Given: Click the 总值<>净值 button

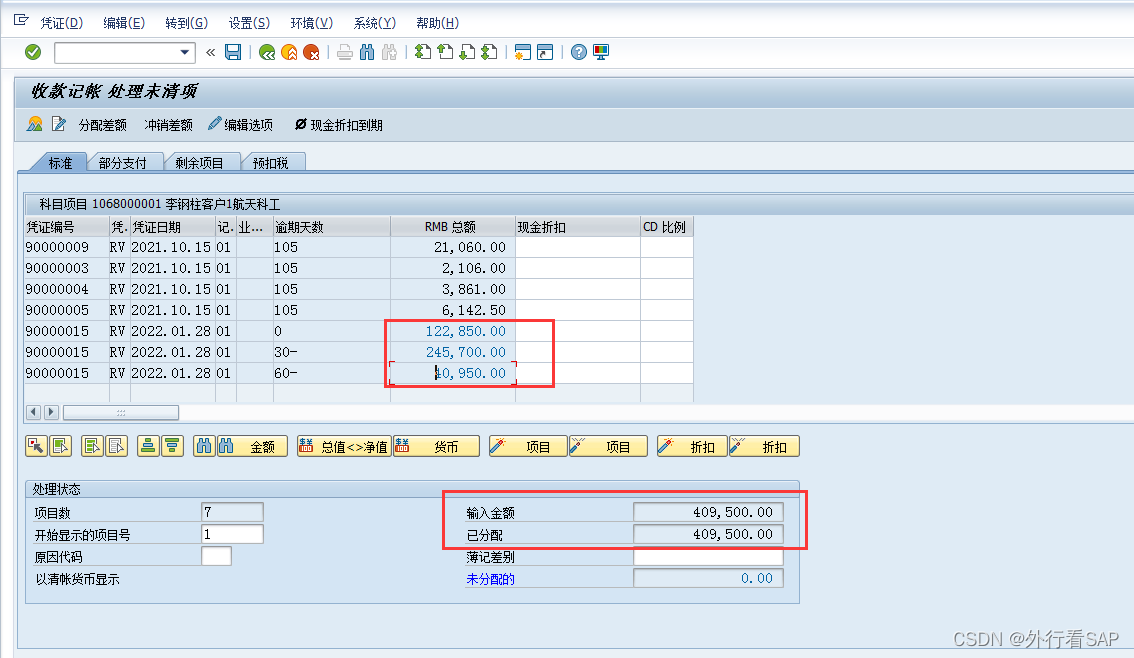Looking at the screenshot, I should tap(344, 446).
